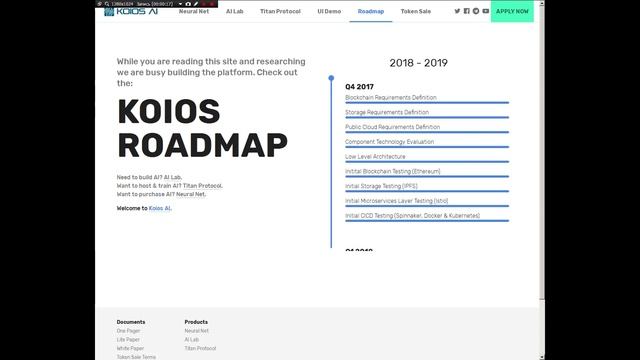Click the Products footer heading
640x360 pixels.
point(196,322)
